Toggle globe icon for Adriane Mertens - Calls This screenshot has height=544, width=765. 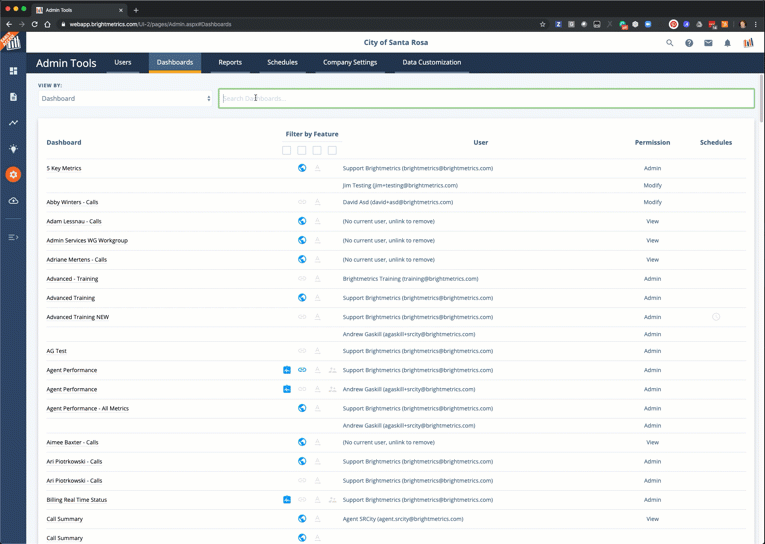302,259
